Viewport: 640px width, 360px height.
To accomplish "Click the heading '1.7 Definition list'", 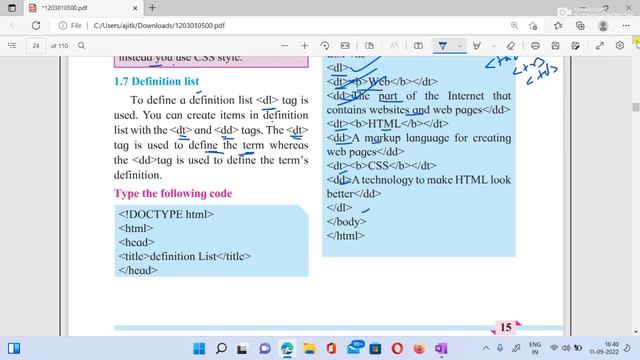I will (x=156, y=81).
